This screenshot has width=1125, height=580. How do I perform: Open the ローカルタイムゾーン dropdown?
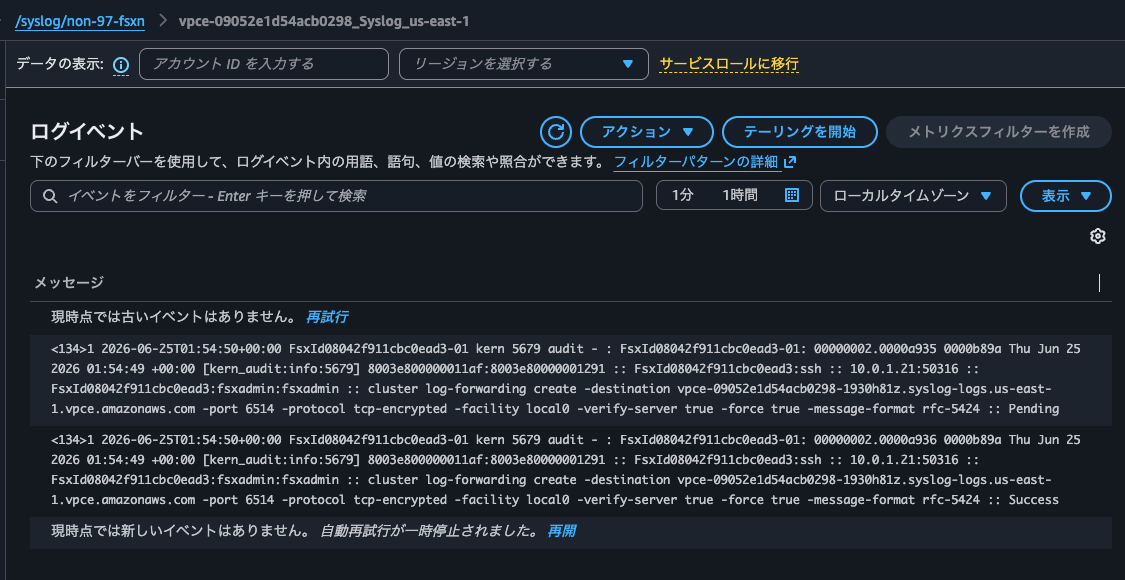pos(913,196)
